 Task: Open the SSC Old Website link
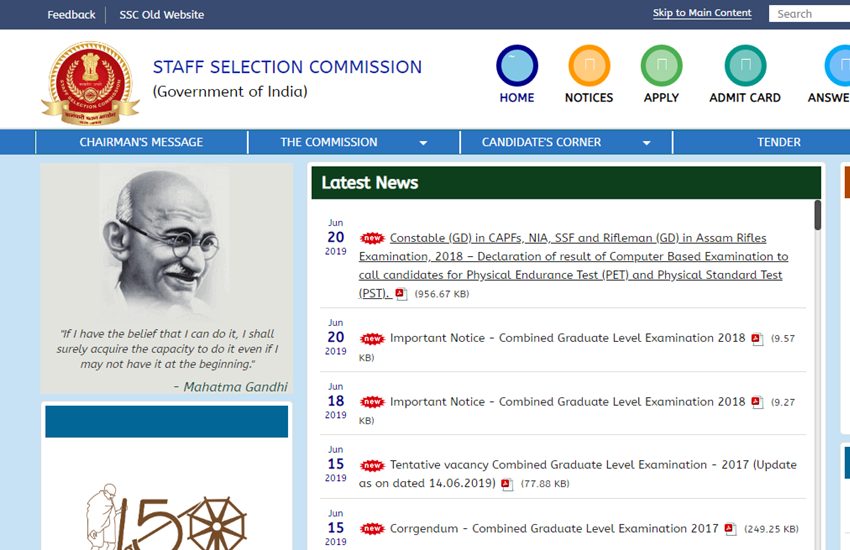tap(161, 14)
